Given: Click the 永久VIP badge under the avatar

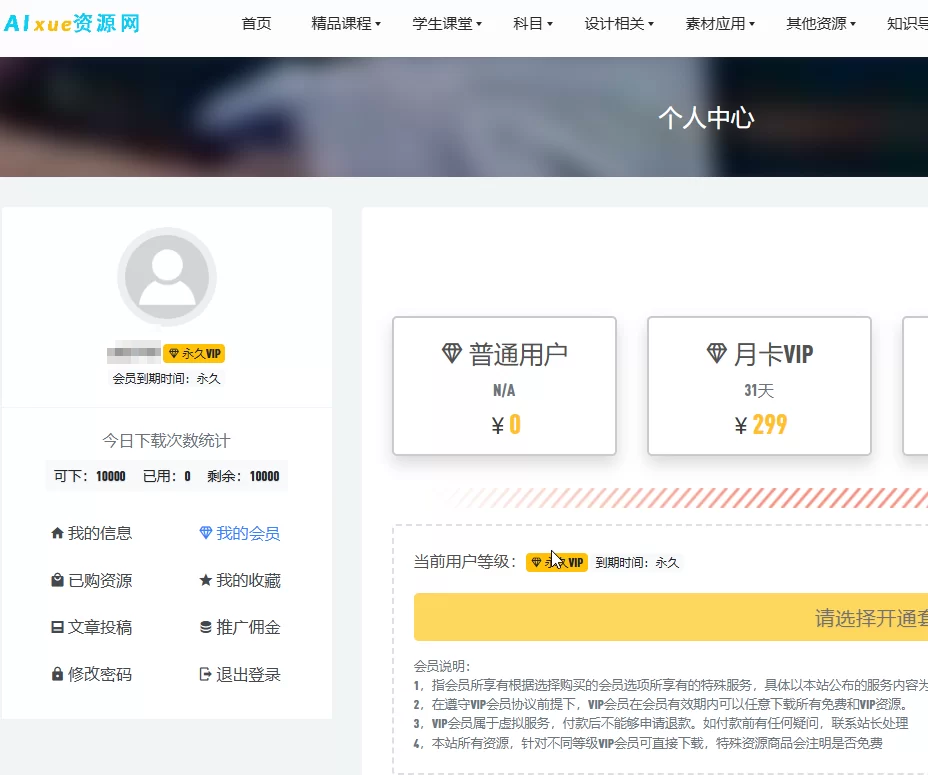Looking at the screenshot, I should [x=194, y=353].
